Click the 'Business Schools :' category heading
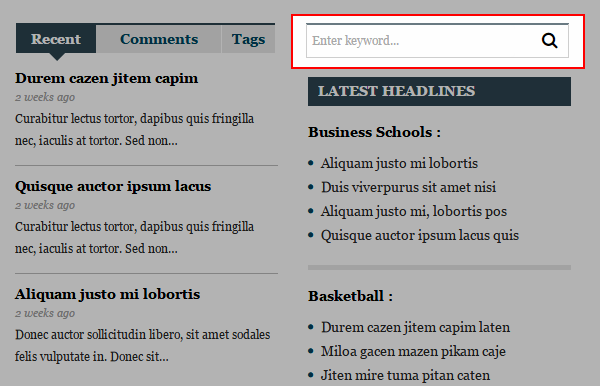This screenshot has width=600, height=386. pyautogui.click(x=374, y=132)
